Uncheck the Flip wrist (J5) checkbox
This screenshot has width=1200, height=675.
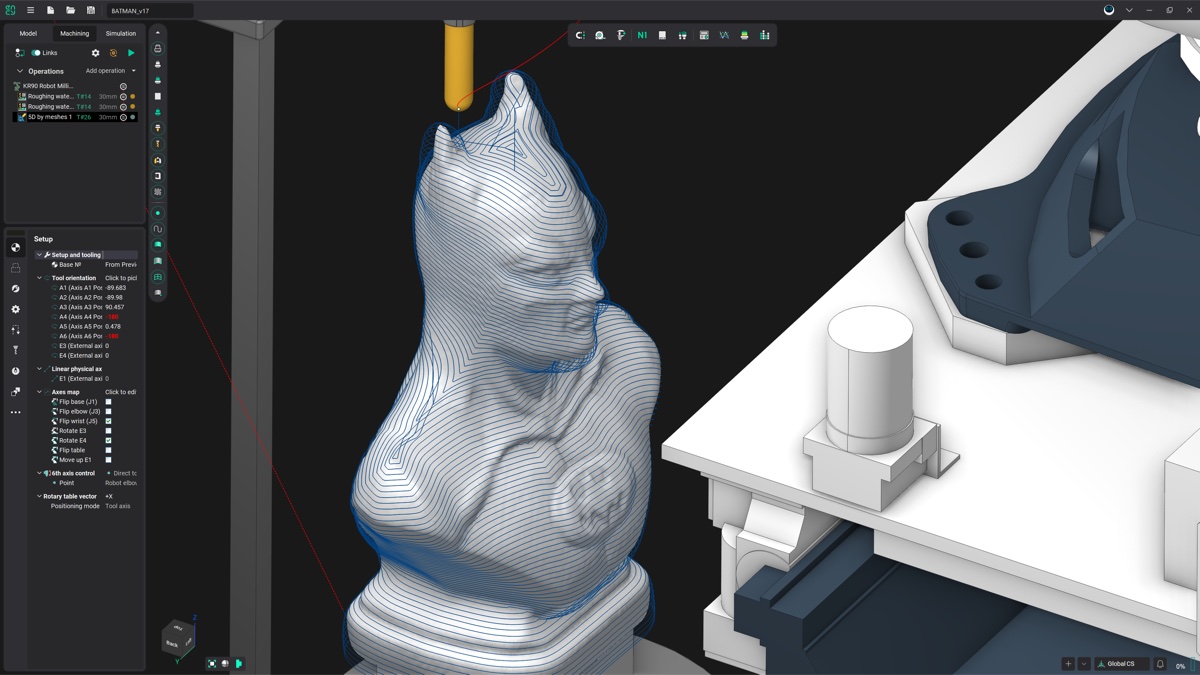109,421
